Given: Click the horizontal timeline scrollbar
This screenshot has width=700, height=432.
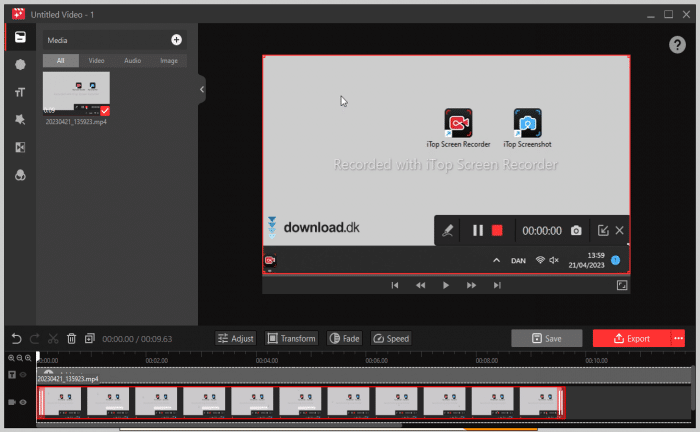Looking at the screenshot, I should [x=219, y=425].
